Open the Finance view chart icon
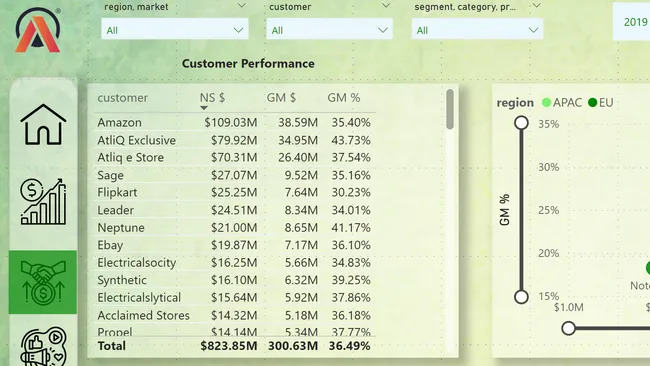650x366 pixels. (43, 201)
